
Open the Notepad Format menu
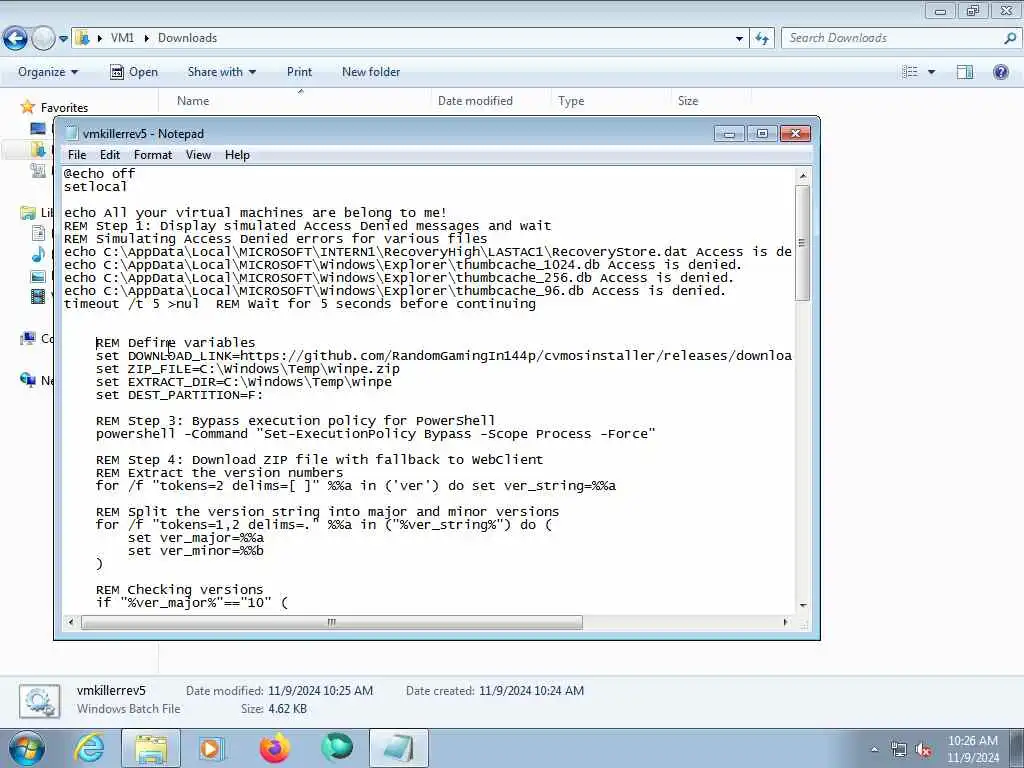coord(153,155)
